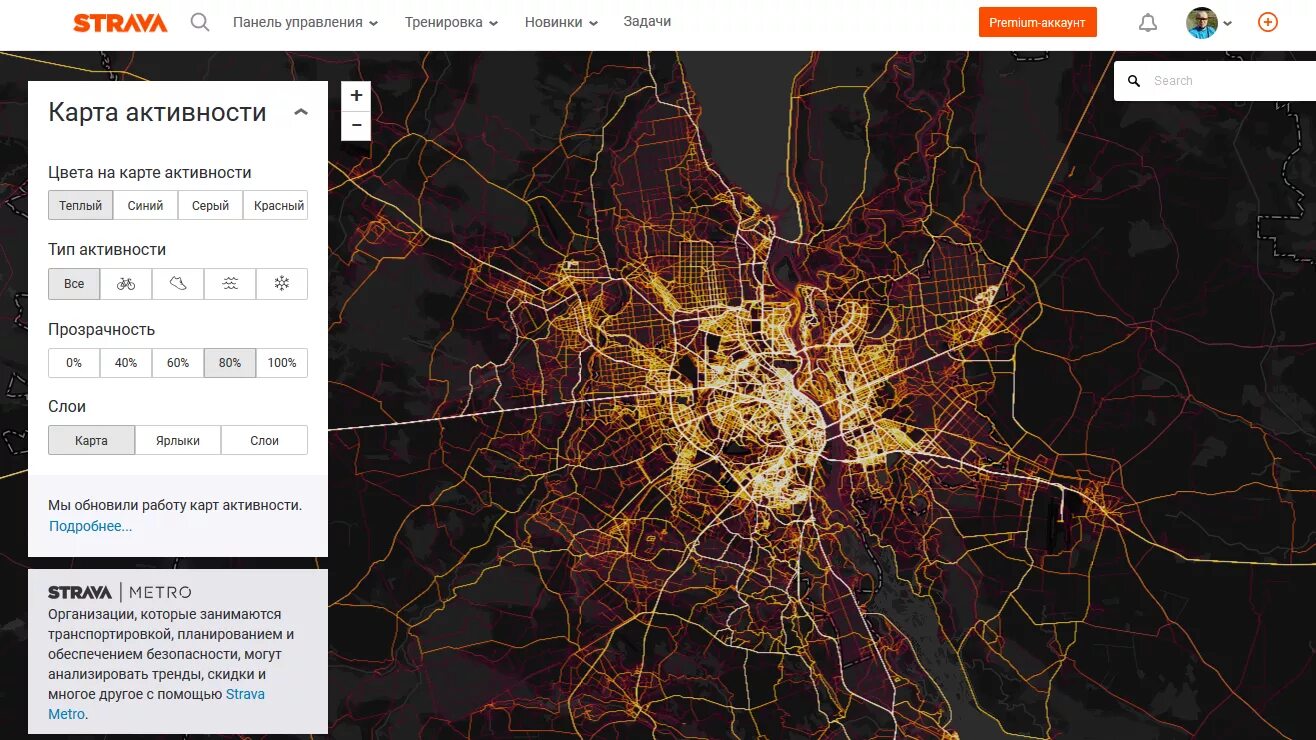The width and height of the screenshot is (1316, 740).
Task: Filter heatmap by winter snowflake icon
Action: coord(282,284)
